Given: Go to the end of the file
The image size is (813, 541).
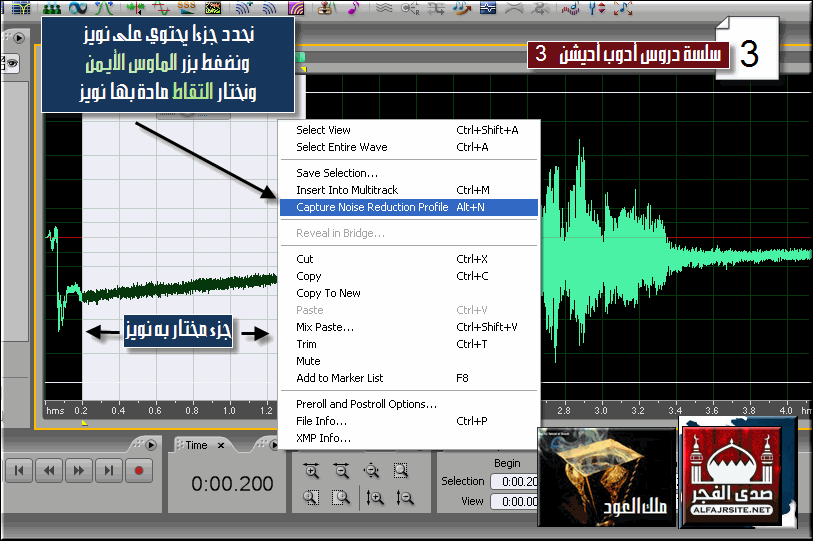Looking at the screenshot, I should [109, 470].
